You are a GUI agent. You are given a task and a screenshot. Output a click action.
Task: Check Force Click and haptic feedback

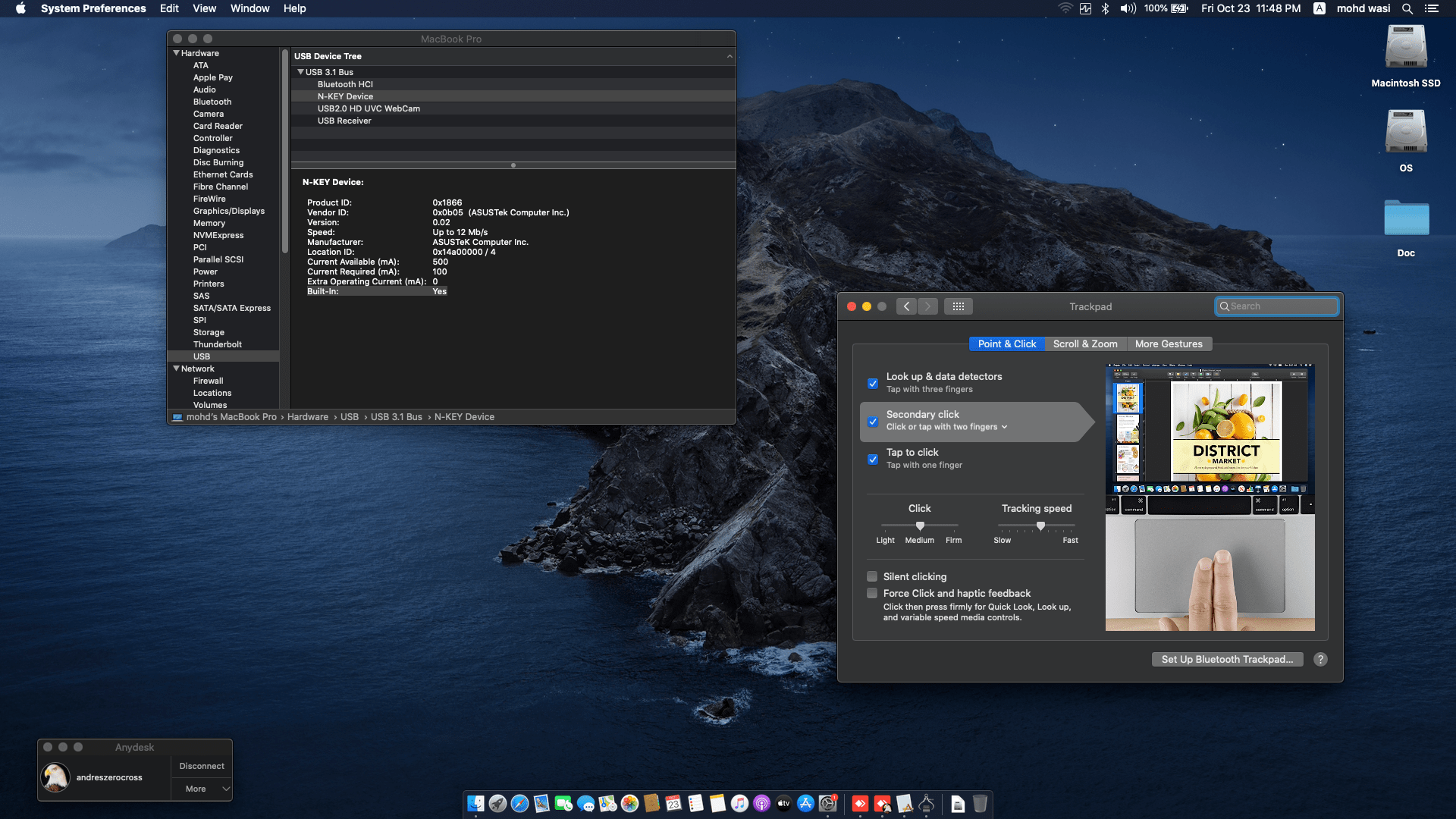pyautogui.click(x=872, y=593)
